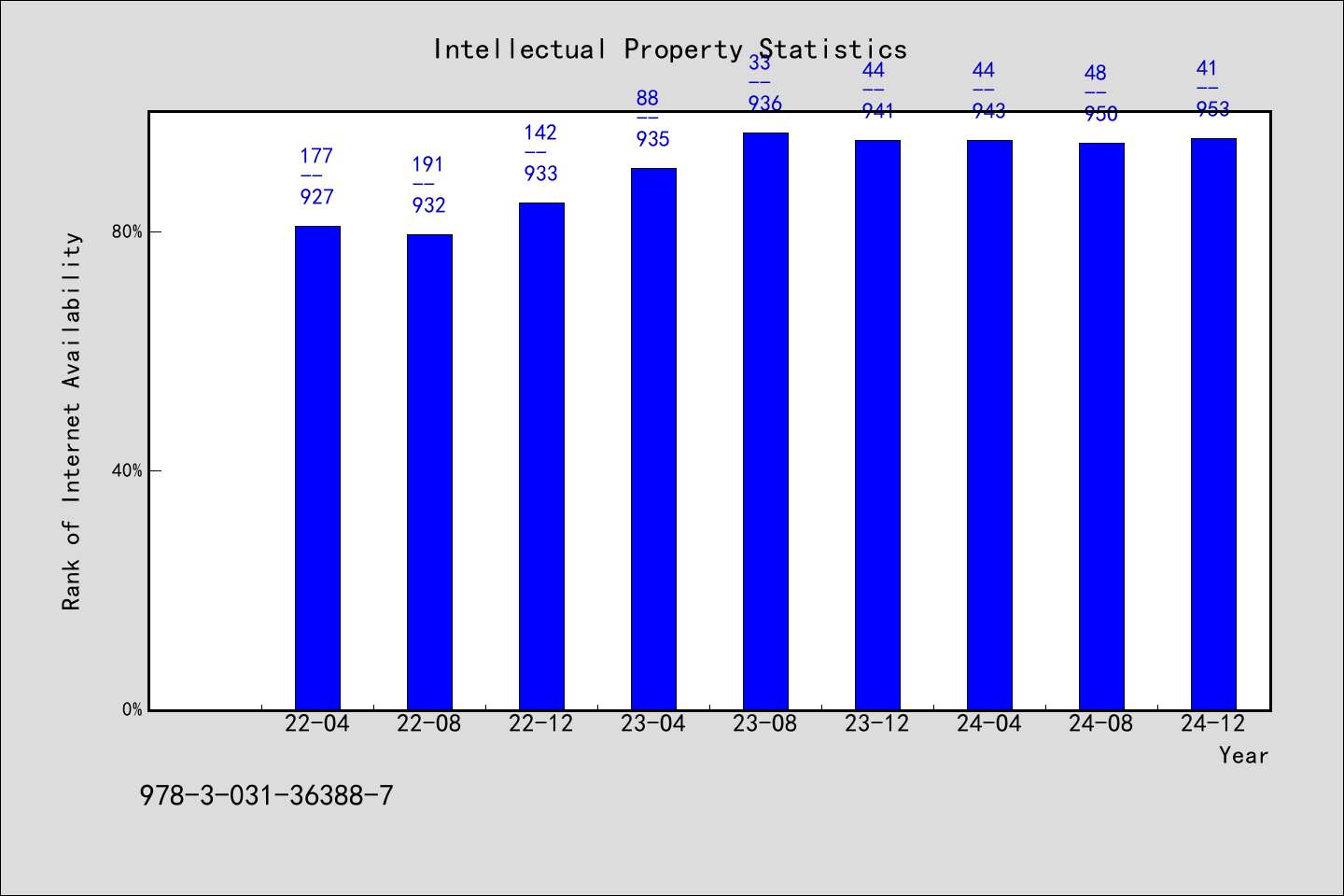This screenshot has height=896, width=1344.
Task: Click the value 953 data label
Action: [x=1213, y=109]
